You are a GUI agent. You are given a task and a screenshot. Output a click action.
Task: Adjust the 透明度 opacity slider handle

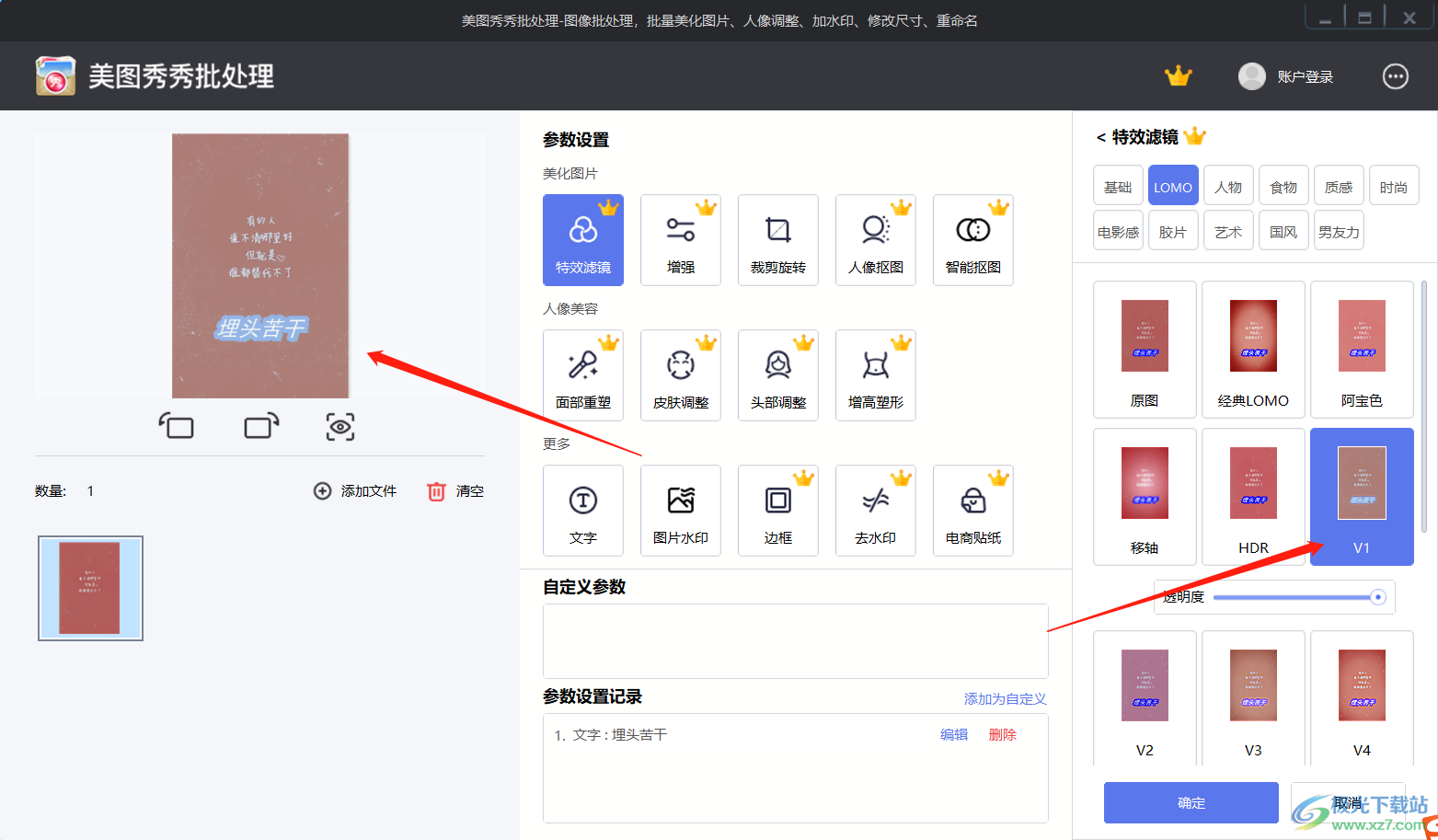click(x=1377, y=597)
